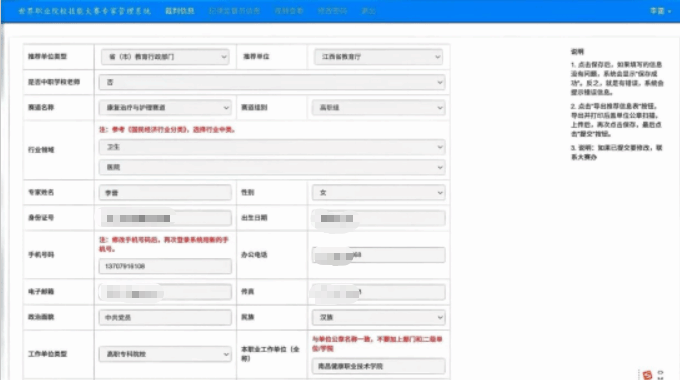Click instruction 1 about 保存 in 说明
680x380 pixels.
click(617, 78)
